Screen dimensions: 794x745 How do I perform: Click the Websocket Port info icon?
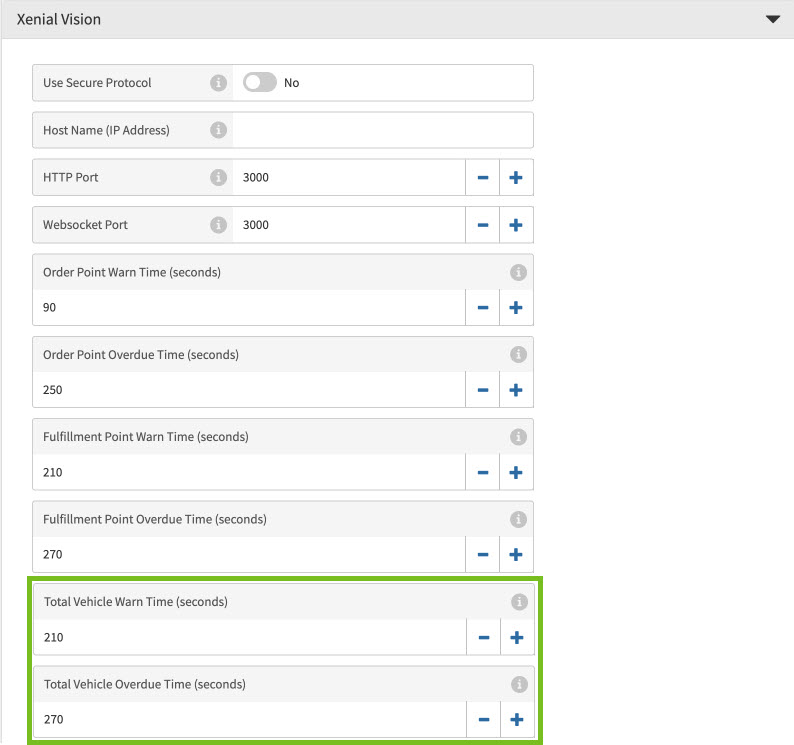point(218,225)
